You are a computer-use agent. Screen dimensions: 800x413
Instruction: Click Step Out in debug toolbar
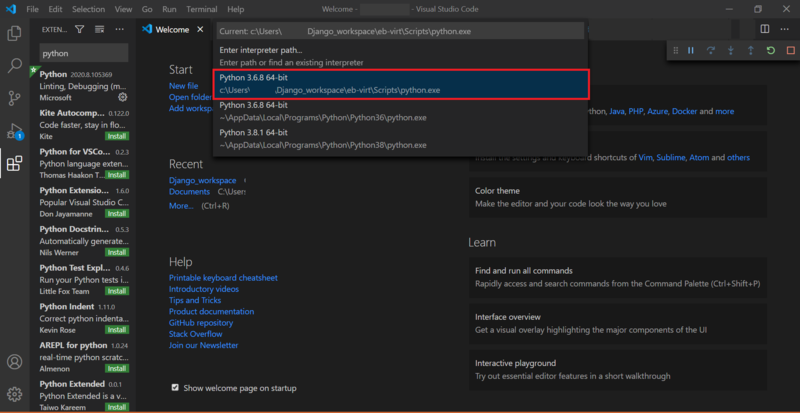pyautogui.click(x=751, y=51)
